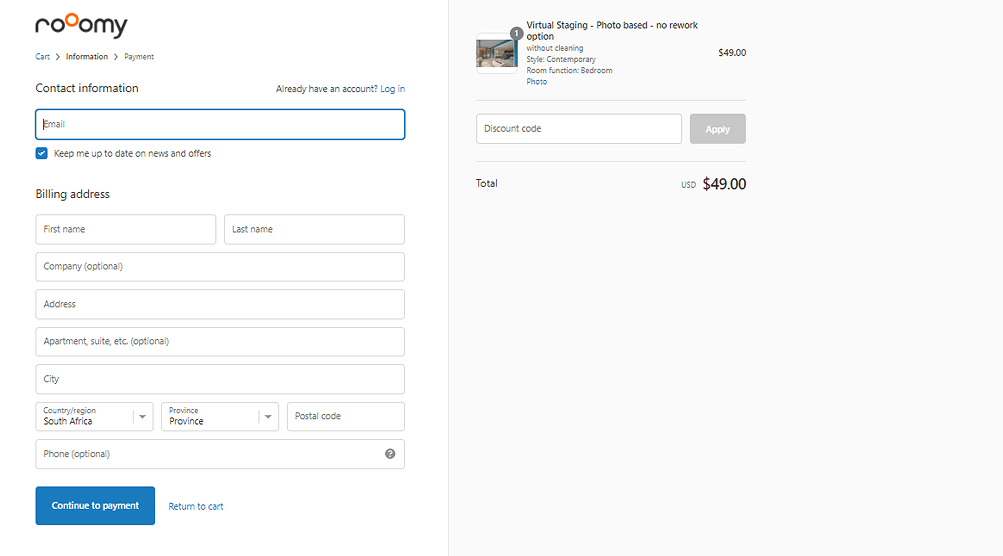Click the Roomy logo
The image size is (1003, 556).
point(81,27)
